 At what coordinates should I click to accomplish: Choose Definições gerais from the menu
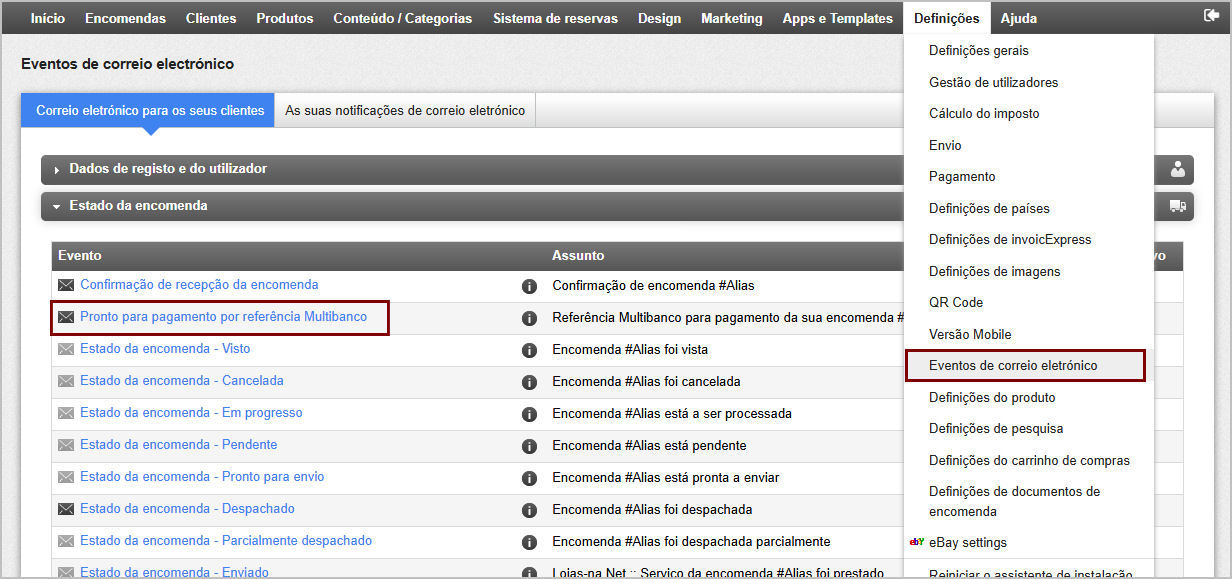[x=979, y=51]
